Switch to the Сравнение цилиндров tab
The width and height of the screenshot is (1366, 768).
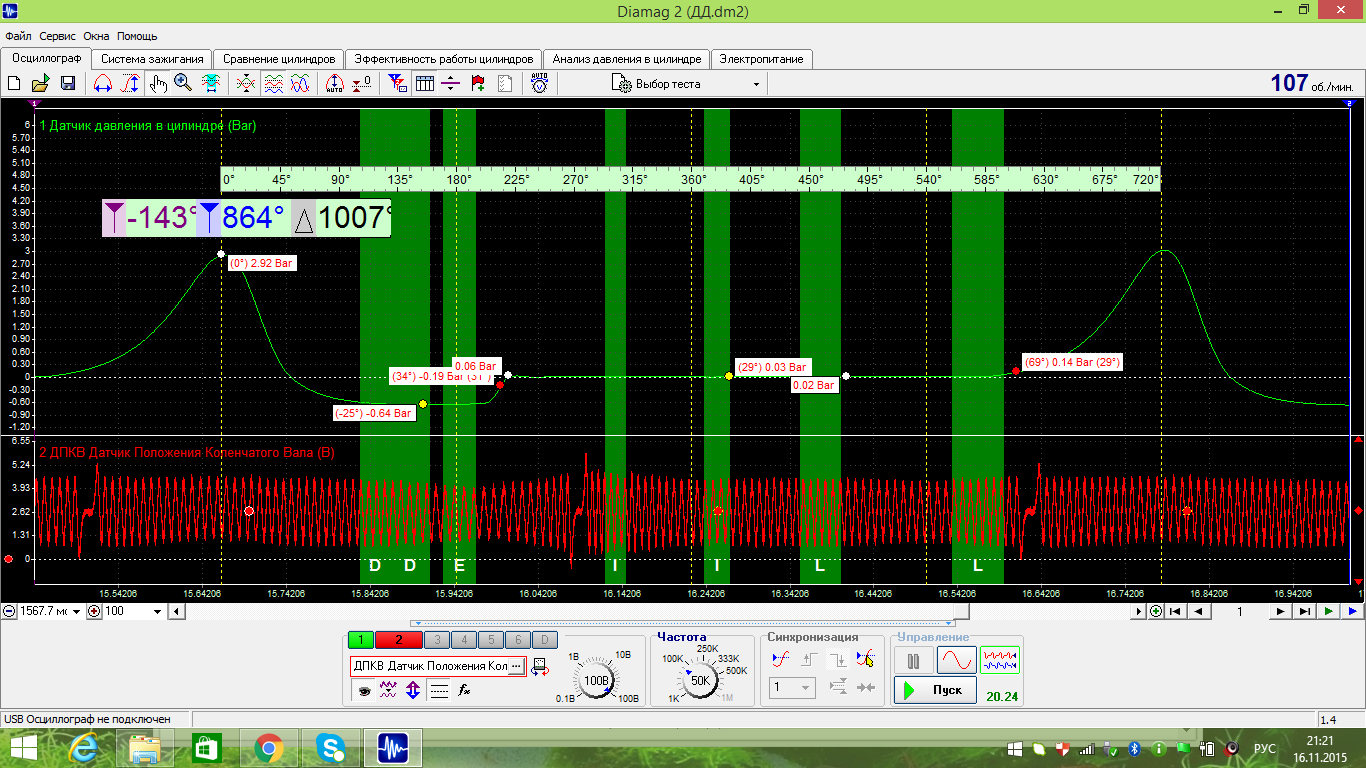click(x=279, y=59)
